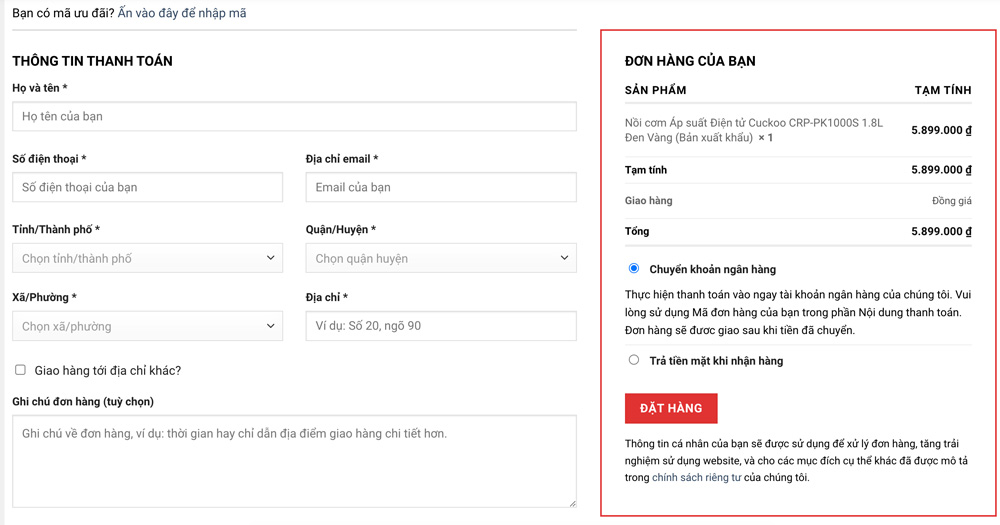This screenshot has width=1000, height=525.
Task: Focus the Số điện thoại của bạn field
Action: click(147, 187)
